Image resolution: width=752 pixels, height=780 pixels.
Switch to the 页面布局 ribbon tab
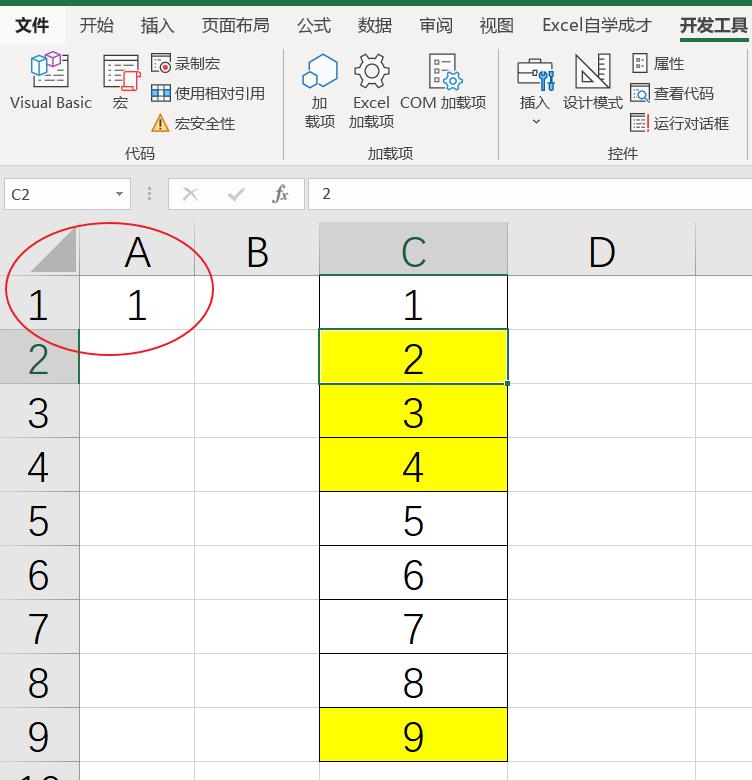236,25
